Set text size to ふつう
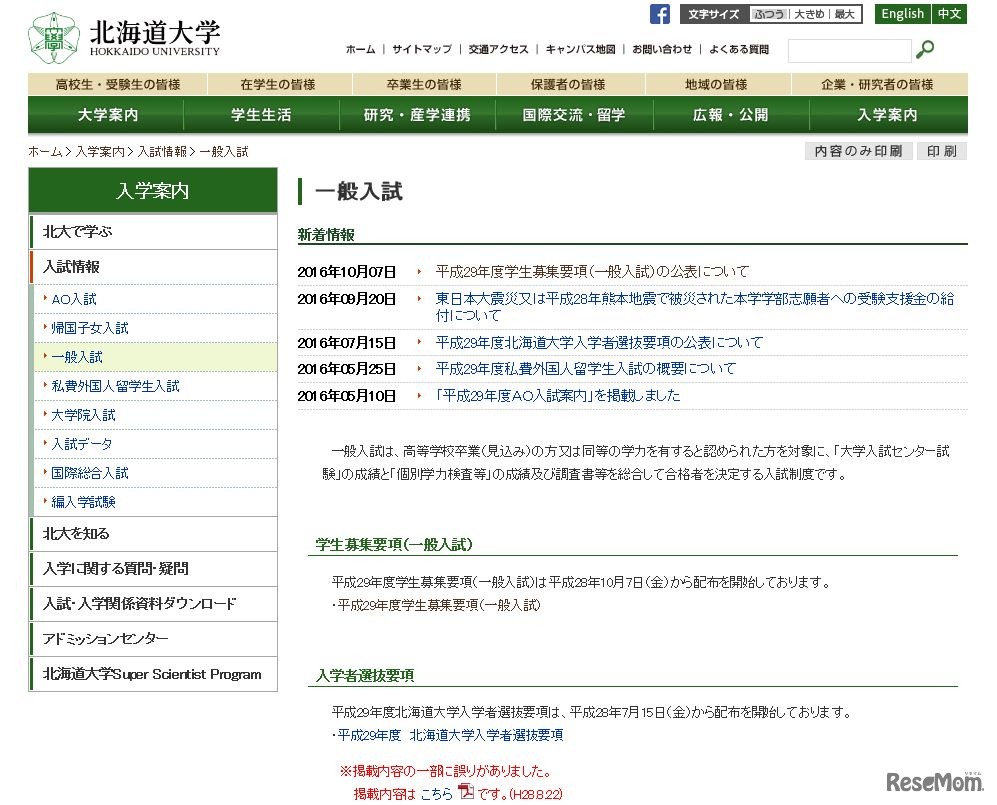This screenshot has height=805, width=997. [x=769, y=14]
